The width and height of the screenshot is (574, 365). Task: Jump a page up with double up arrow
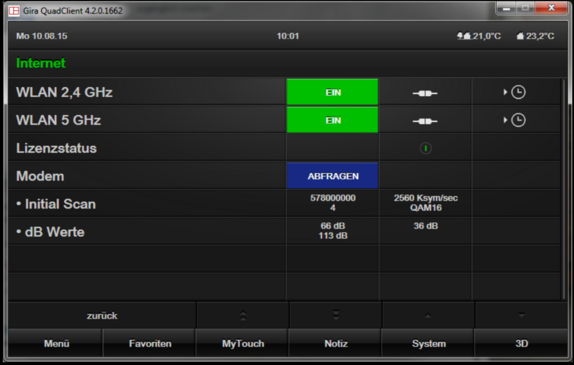[243, 315]
